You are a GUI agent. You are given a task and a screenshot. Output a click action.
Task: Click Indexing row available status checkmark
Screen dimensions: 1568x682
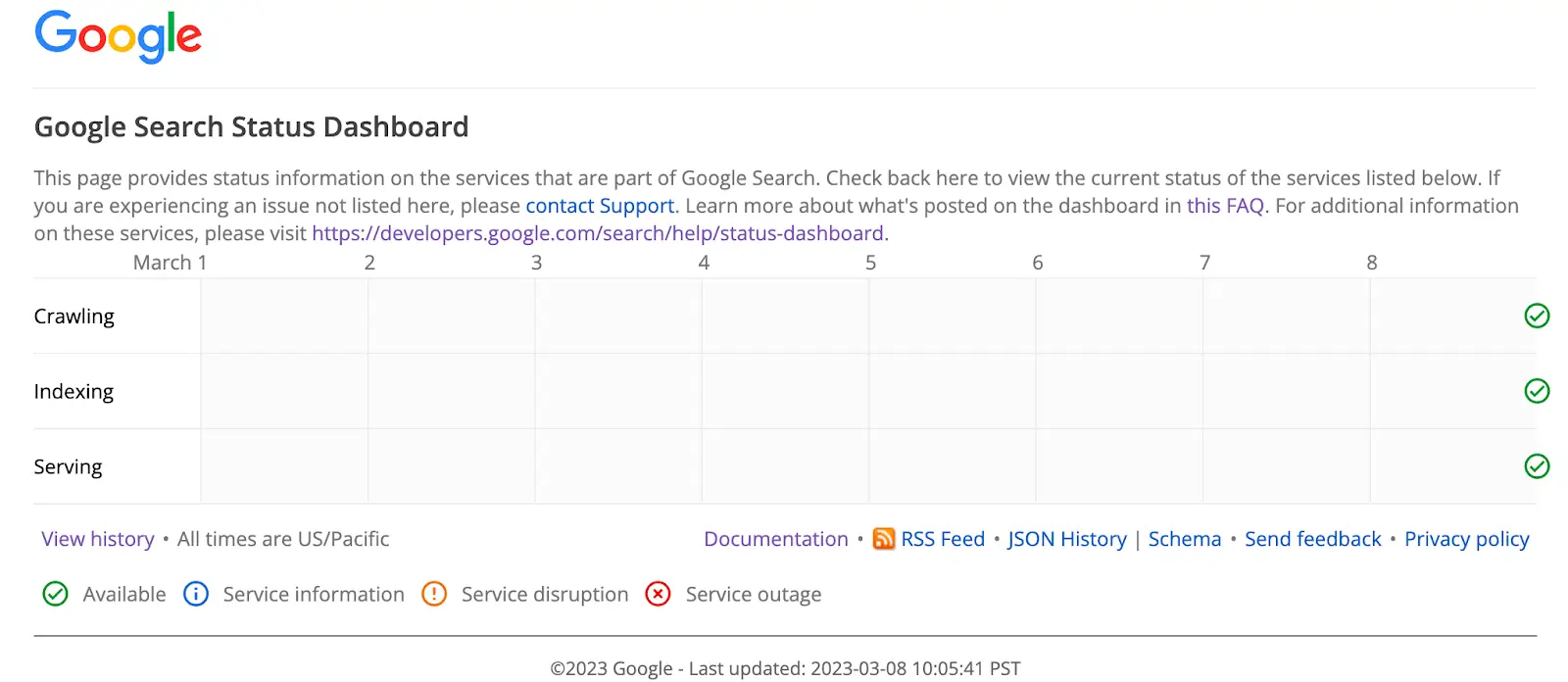coord(1537,391)
